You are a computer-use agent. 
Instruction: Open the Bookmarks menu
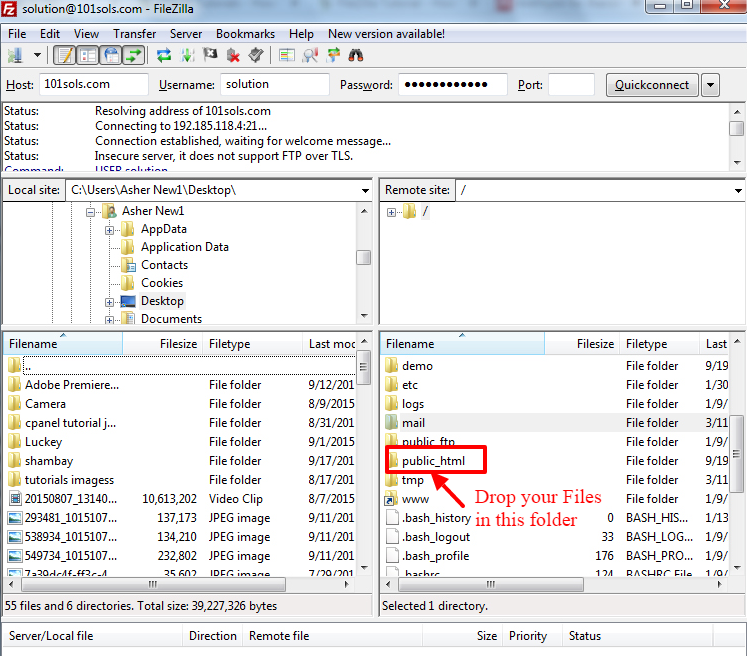click(x=245, y=33)
